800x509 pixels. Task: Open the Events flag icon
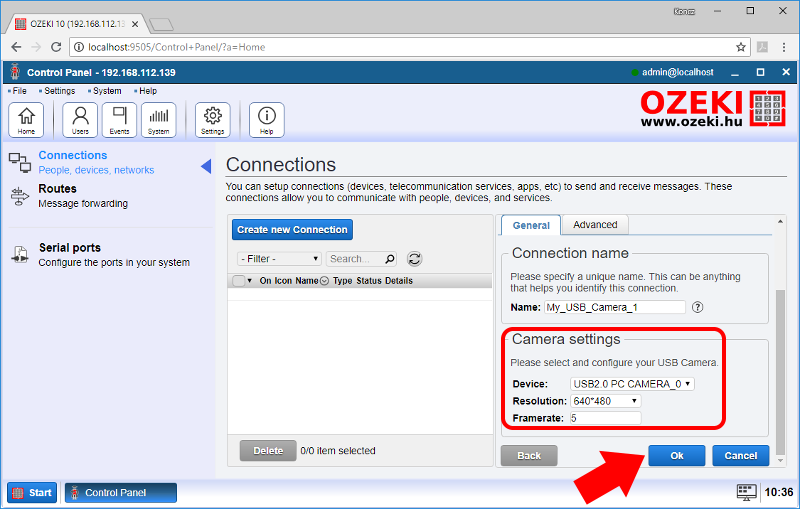[x=119, y=119]
